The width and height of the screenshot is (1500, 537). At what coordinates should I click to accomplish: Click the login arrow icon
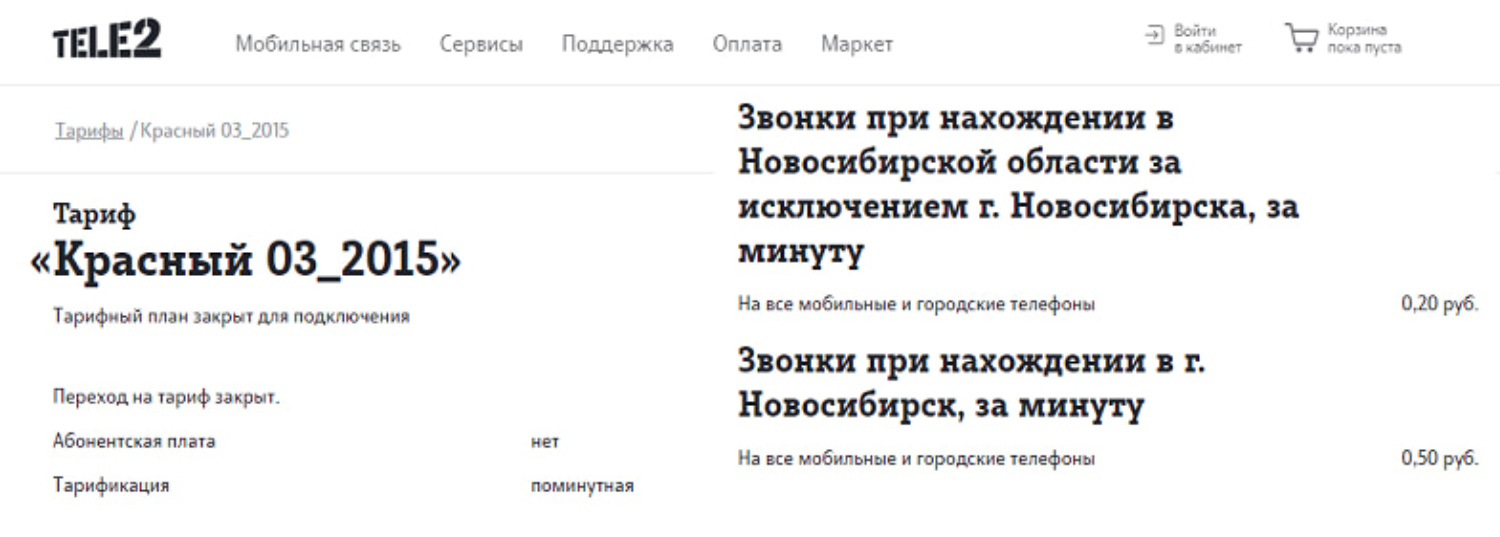(x=1155, y=35)
